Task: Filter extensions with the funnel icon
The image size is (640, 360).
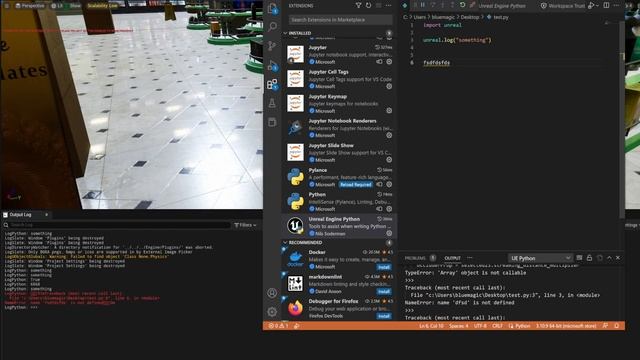Action: pyautogui.click(x=358, y=6)
